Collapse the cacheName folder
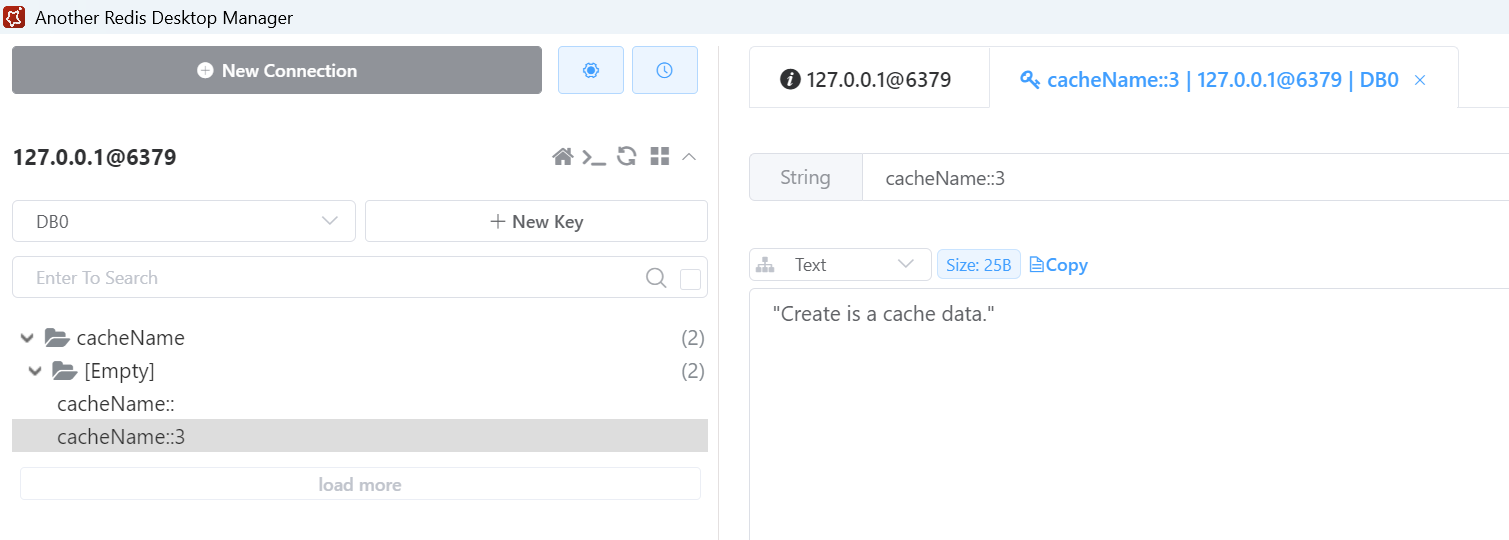 (x=27, y=338)
